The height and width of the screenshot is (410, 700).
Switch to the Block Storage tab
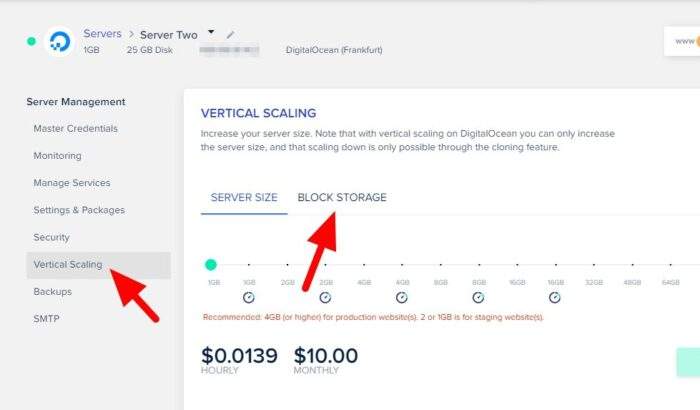(342, 197)
